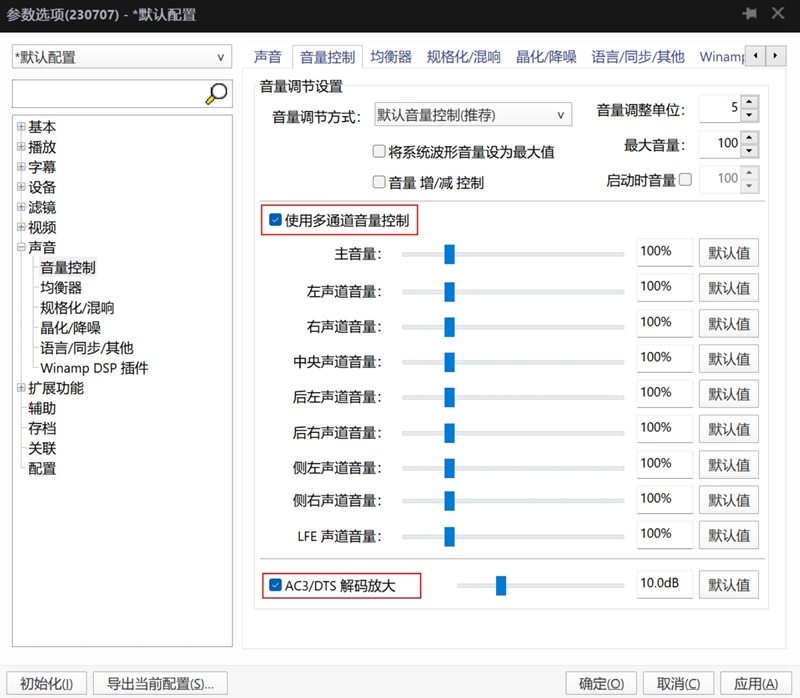Open the 默认配置 profile dropdown
Screen dimensions: 800x698
point(121,57)
